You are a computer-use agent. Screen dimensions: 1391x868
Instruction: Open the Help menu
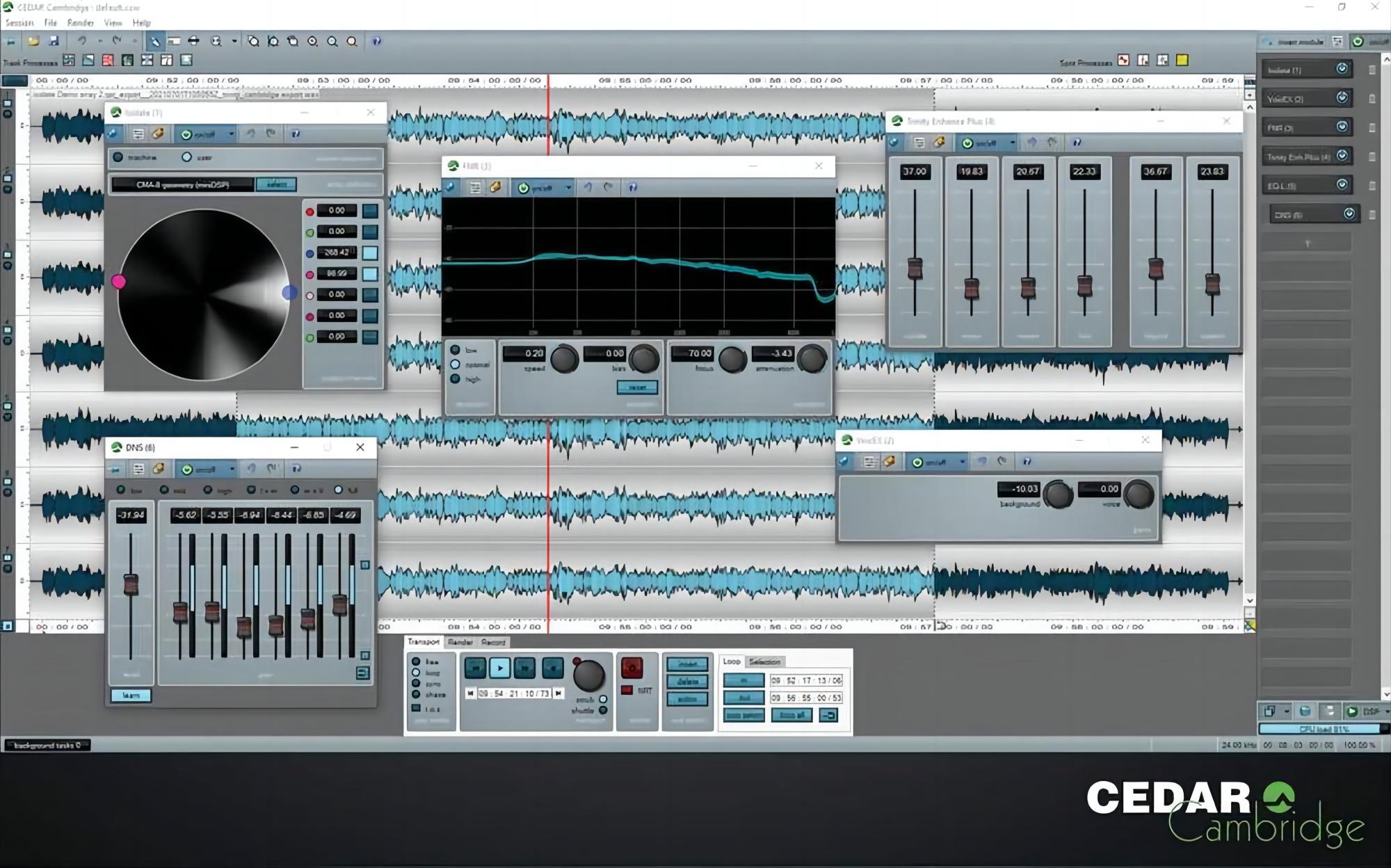pyautogui.click(x=141, y=22)
